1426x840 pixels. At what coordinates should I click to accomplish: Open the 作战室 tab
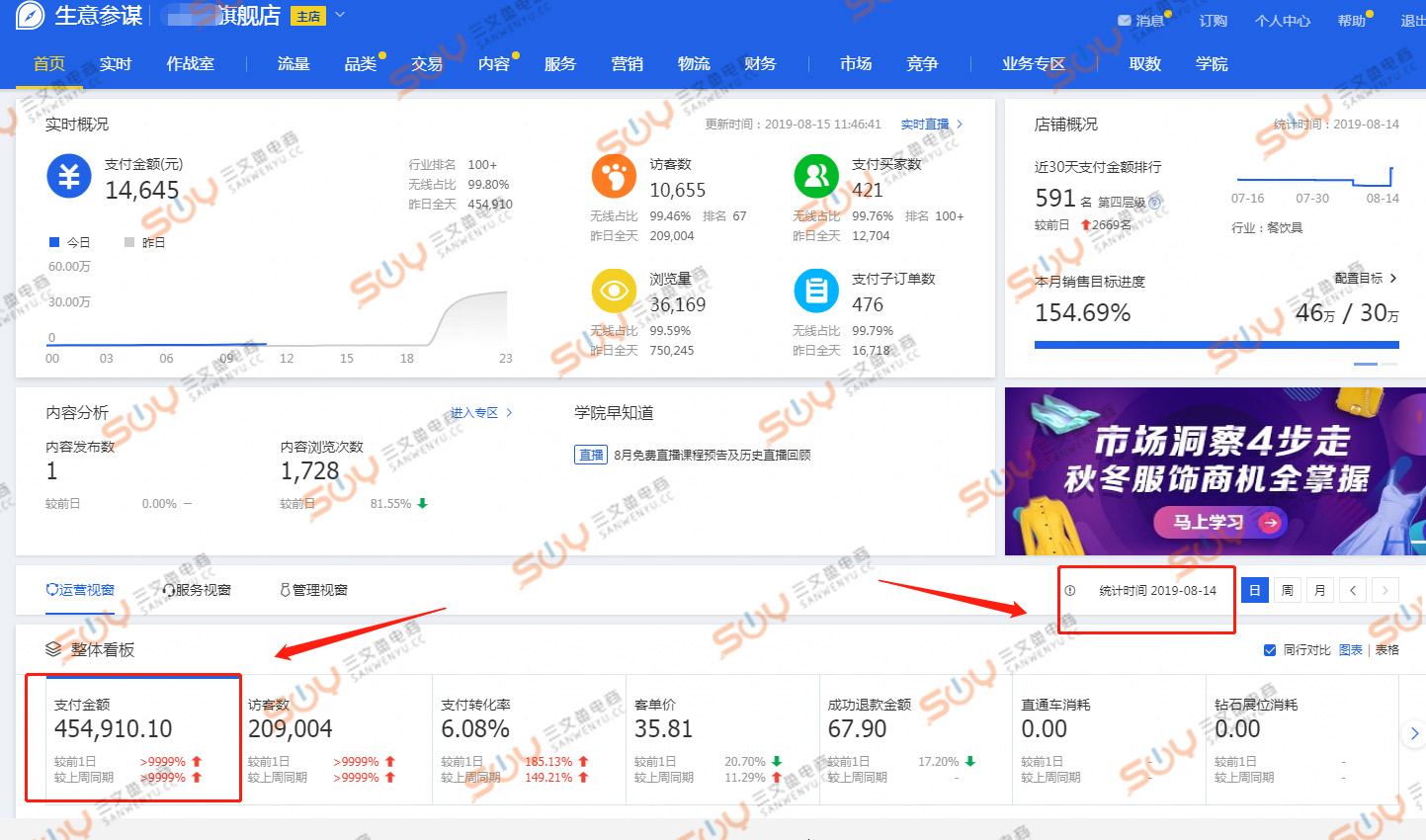[191, 63]
